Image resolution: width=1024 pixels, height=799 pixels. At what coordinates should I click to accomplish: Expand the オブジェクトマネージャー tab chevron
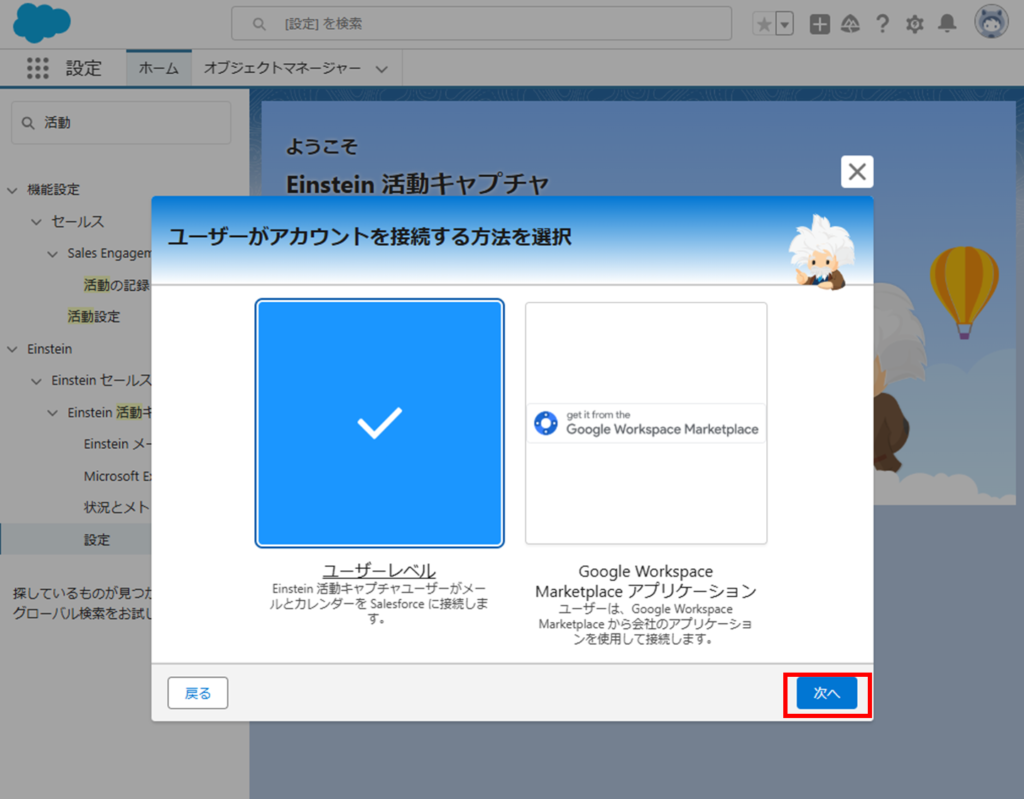click(x=382, y=69)
